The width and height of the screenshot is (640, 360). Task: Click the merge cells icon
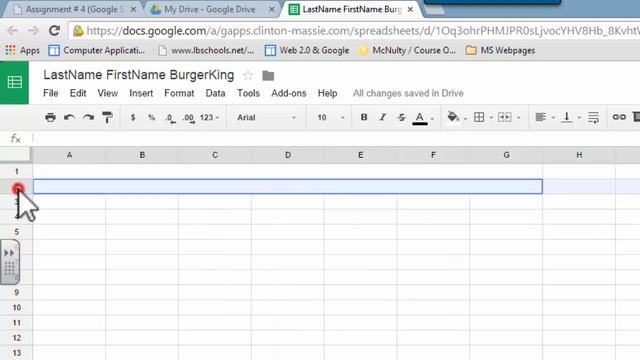(504, 118)
